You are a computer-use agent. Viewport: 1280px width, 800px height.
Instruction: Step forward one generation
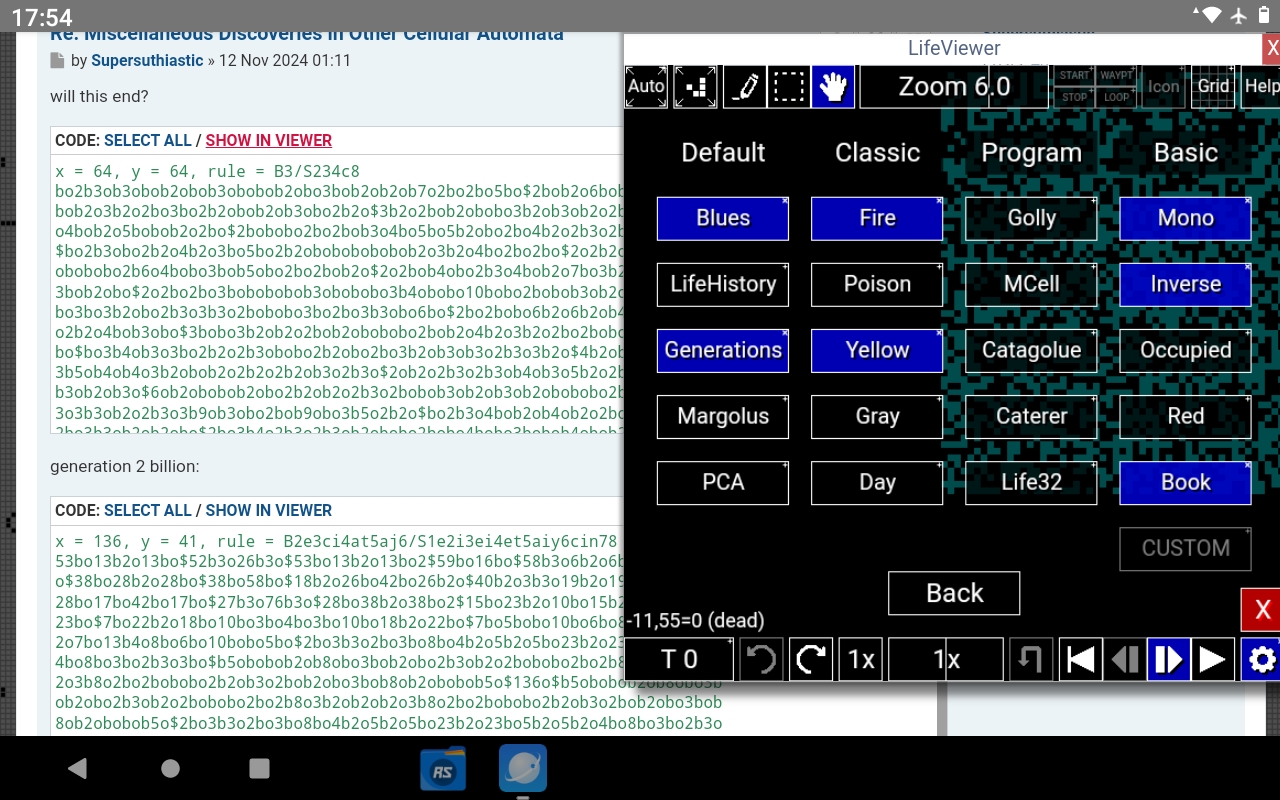(x=1169, y=660)
